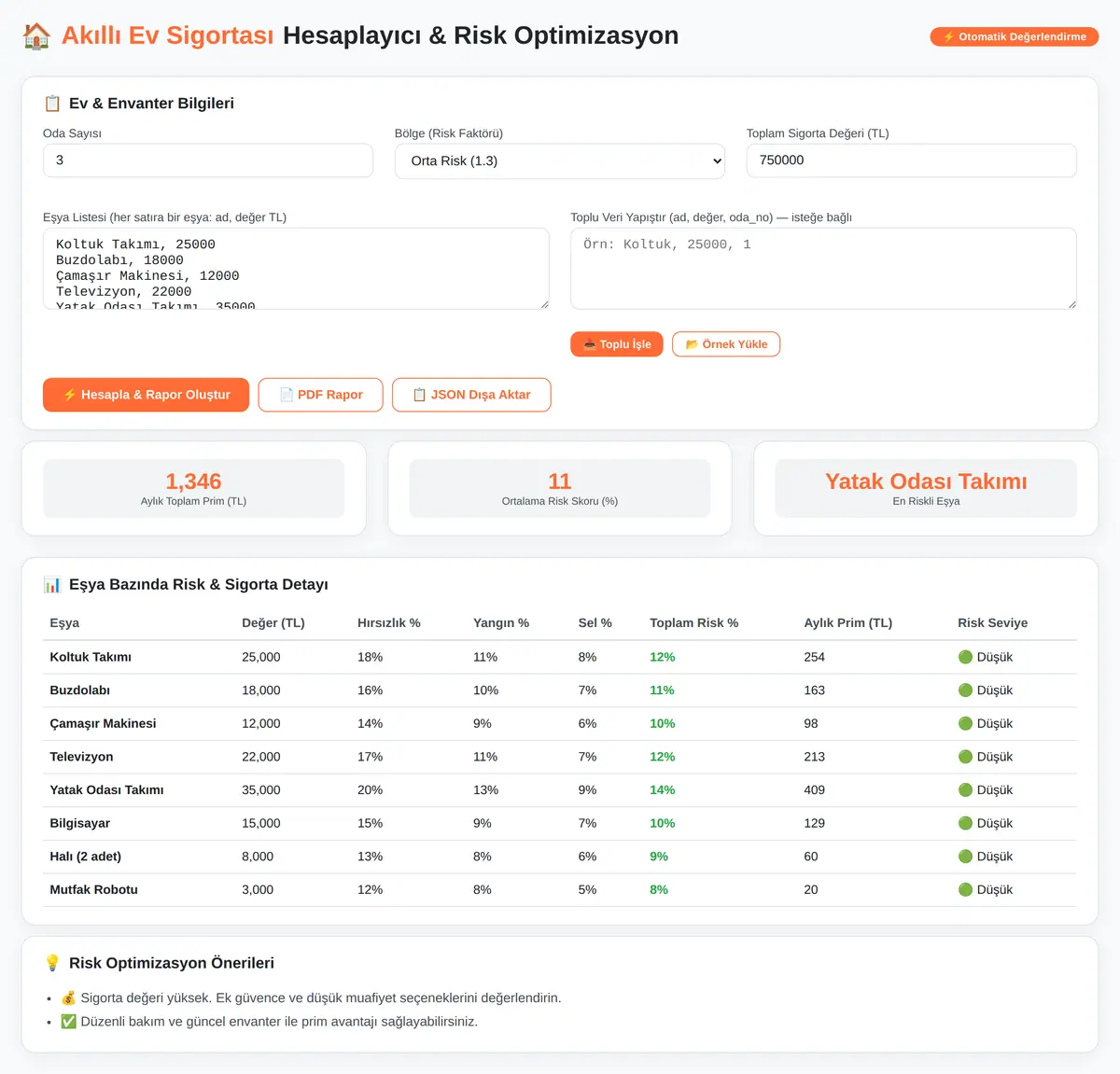Click the JSON Dışa Aktar button

(471, 395)
